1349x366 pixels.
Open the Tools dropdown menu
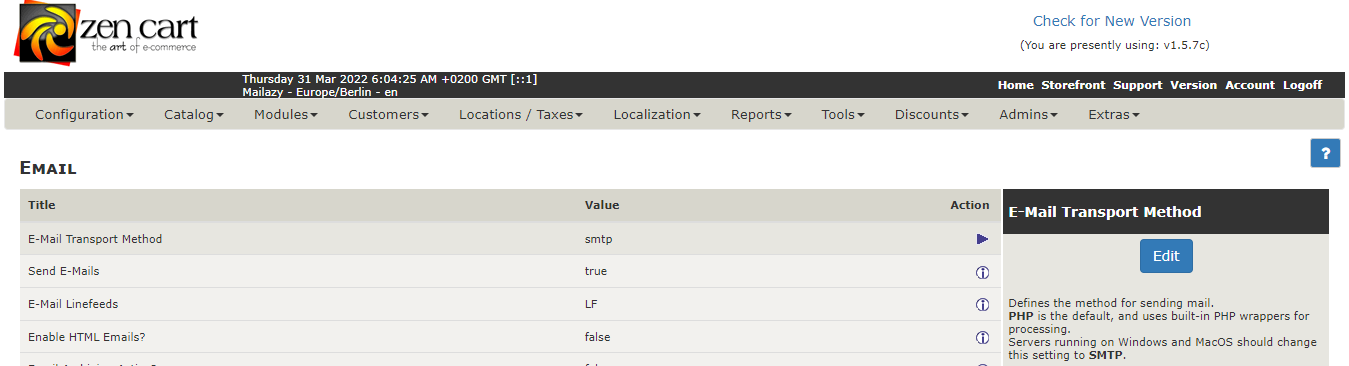click(x=843, y=115)
